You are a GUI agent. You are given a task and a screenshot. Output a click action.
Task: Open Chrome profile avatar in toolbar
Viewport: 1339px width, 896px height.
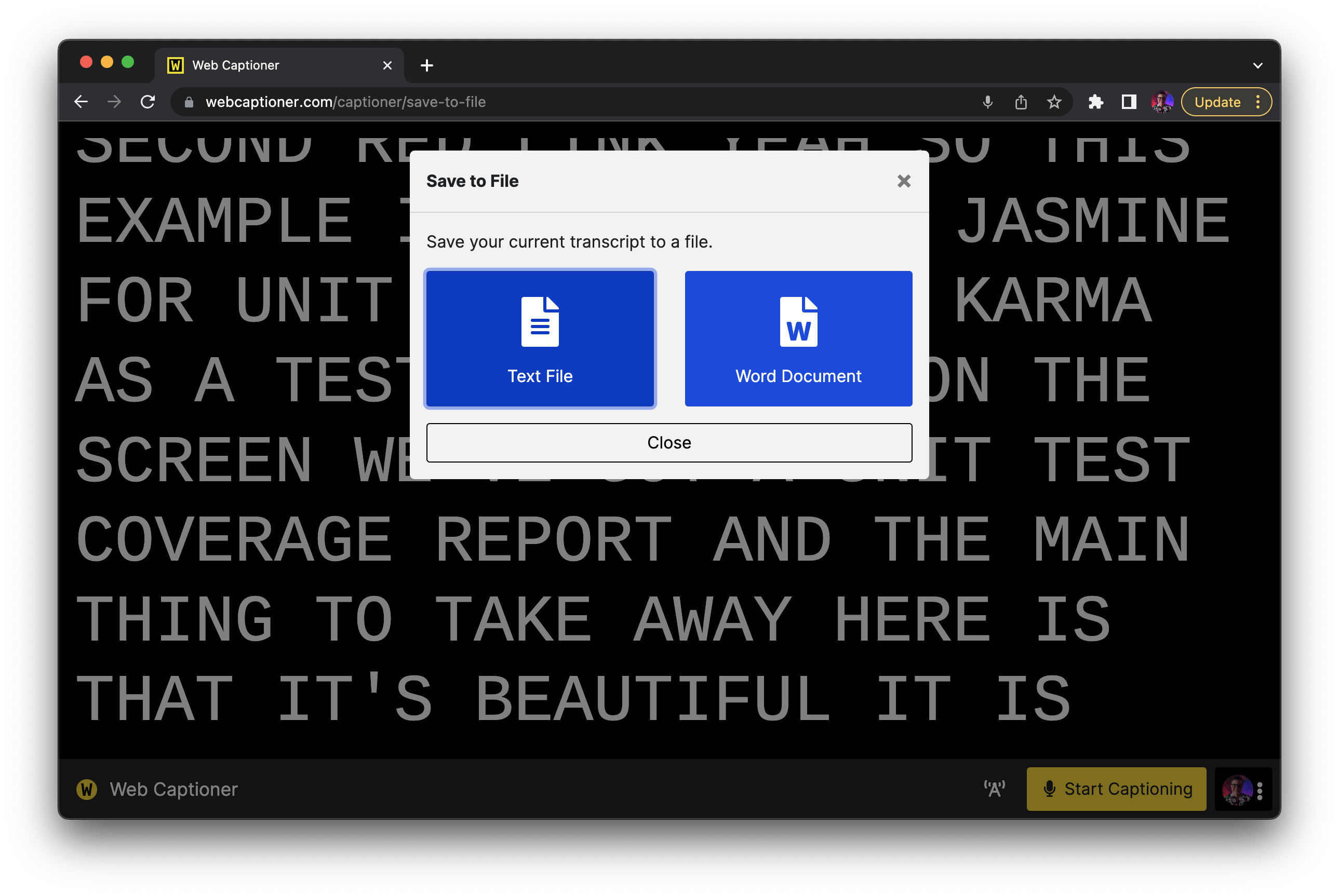1162,102
